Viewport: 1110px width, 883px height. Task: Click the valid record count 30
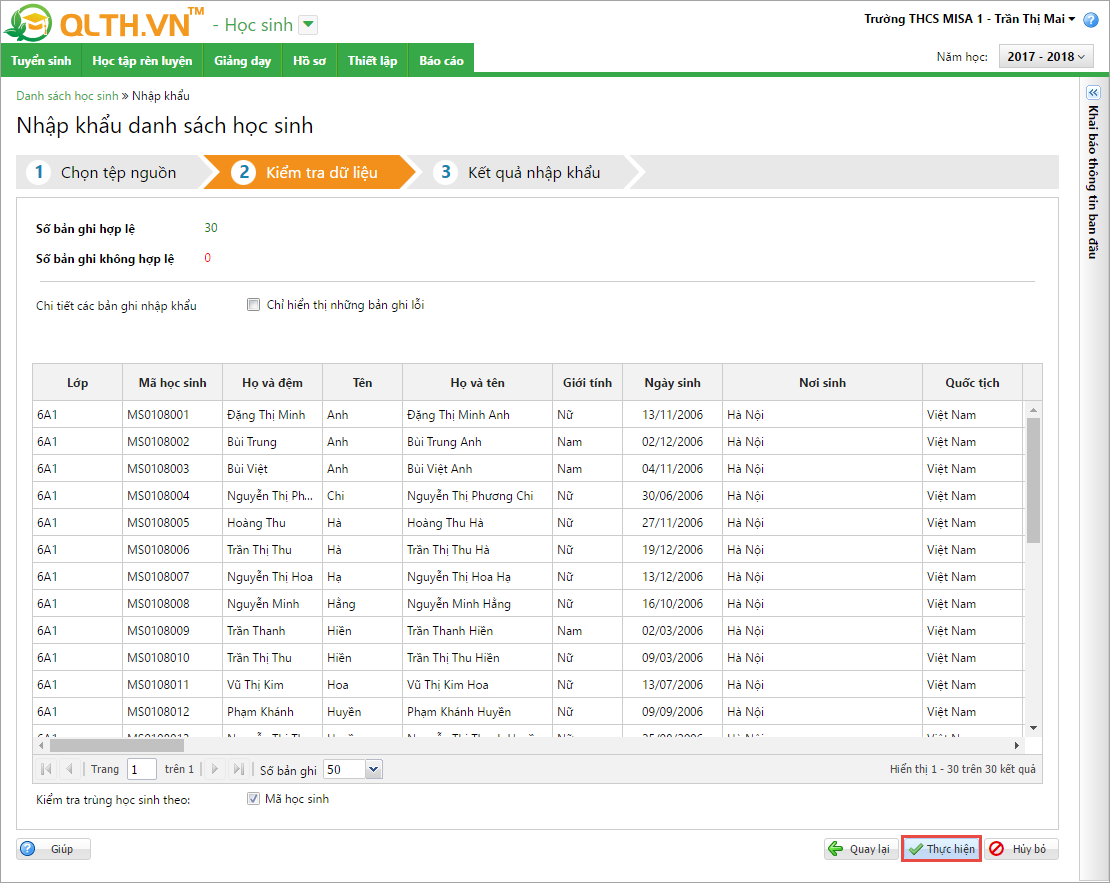coord(211,228)
